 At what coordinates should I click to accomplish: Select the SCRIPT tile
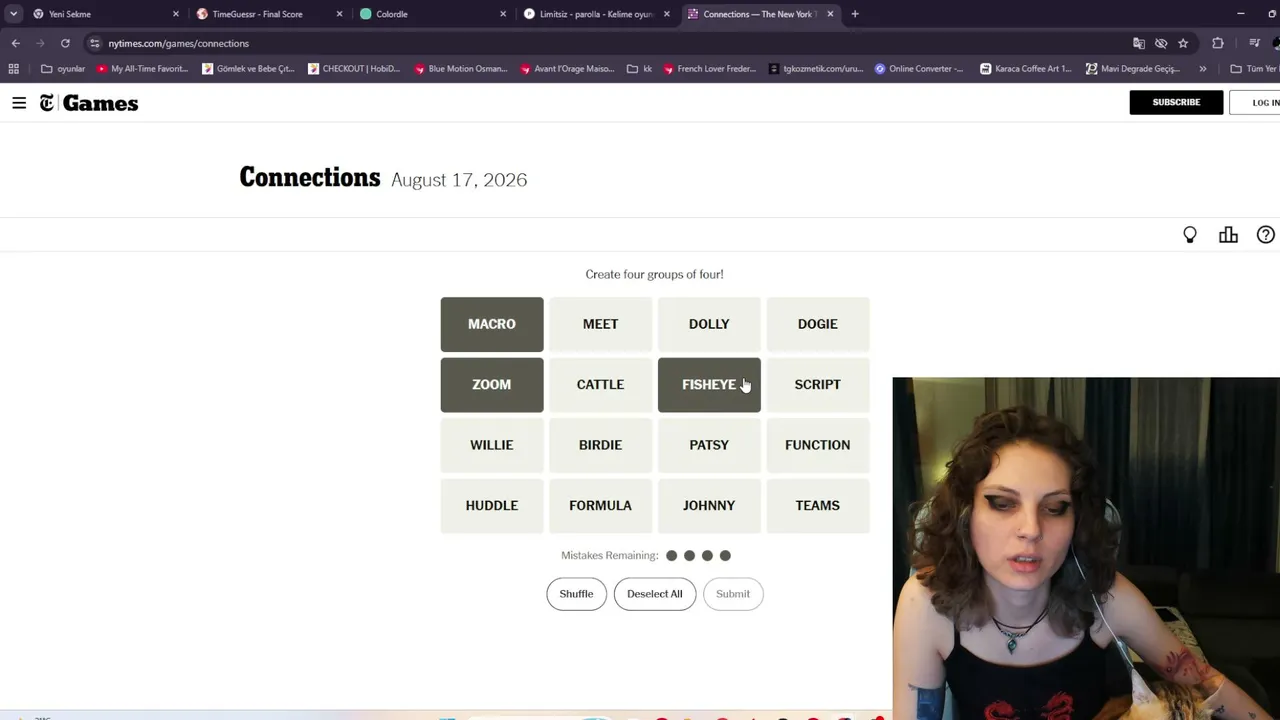coord(818,385)
